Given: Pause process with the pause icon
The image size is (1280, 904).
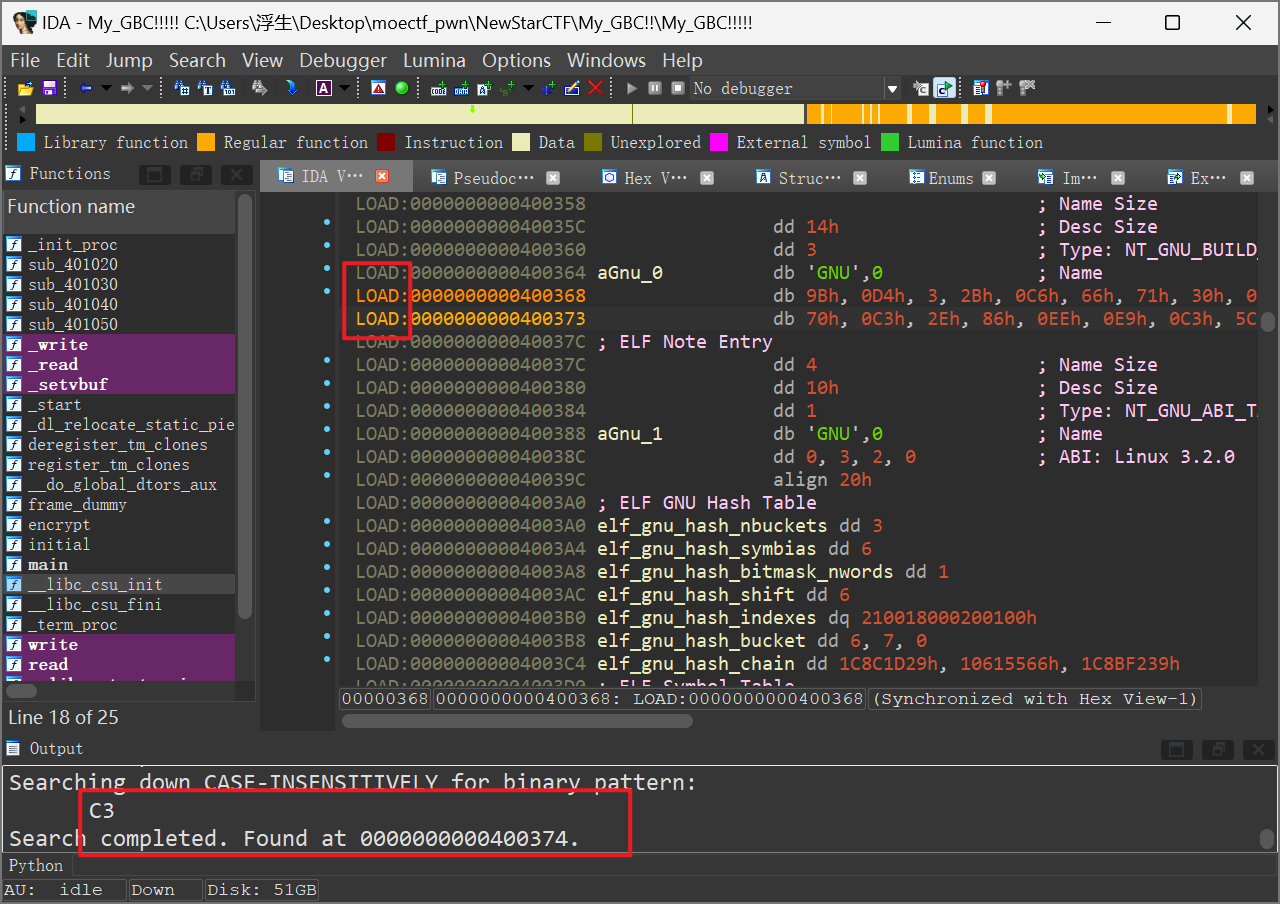Looking at the screenshot, I should [655, 88].
